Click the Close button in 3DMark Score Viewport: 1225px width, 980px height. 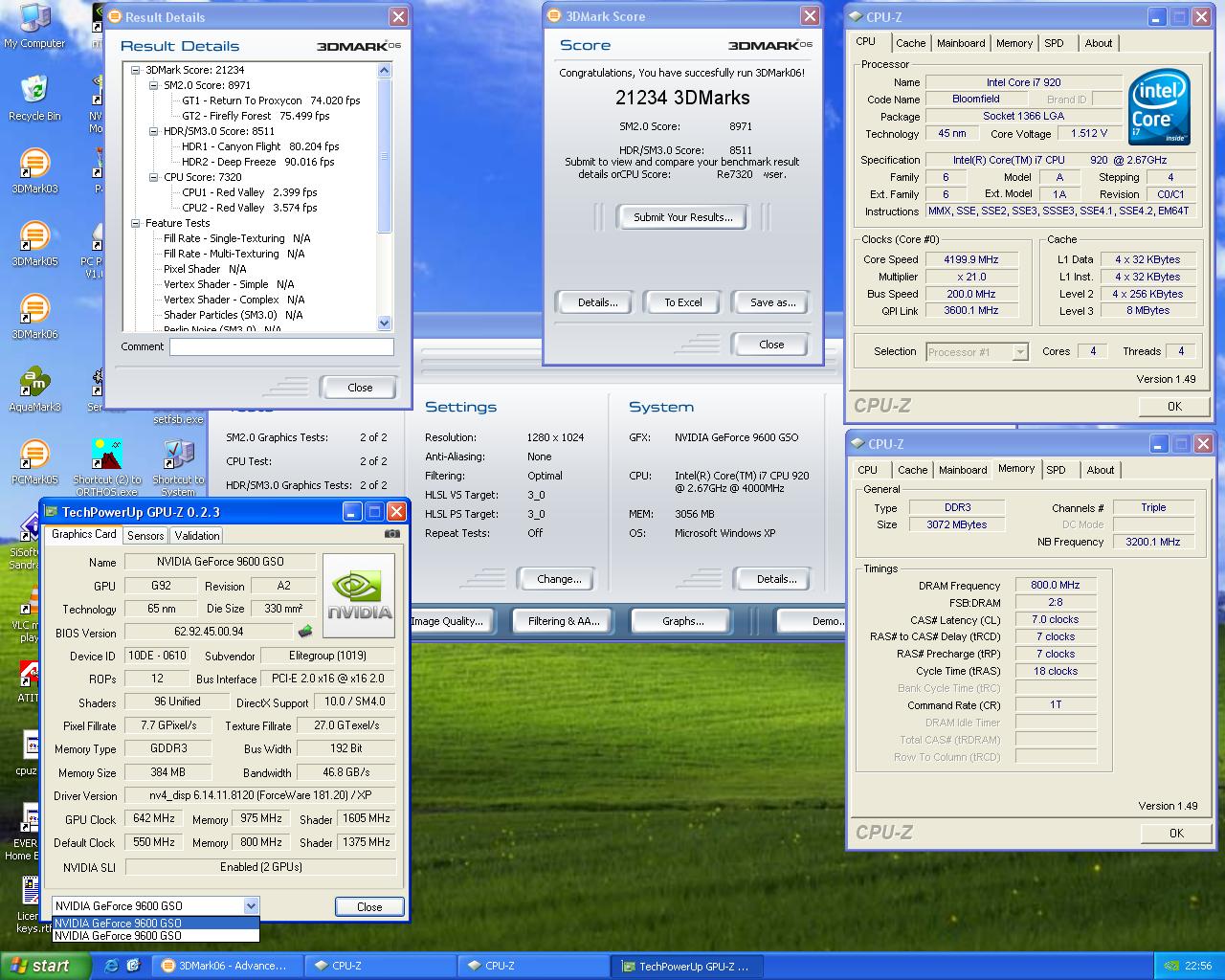771,345
